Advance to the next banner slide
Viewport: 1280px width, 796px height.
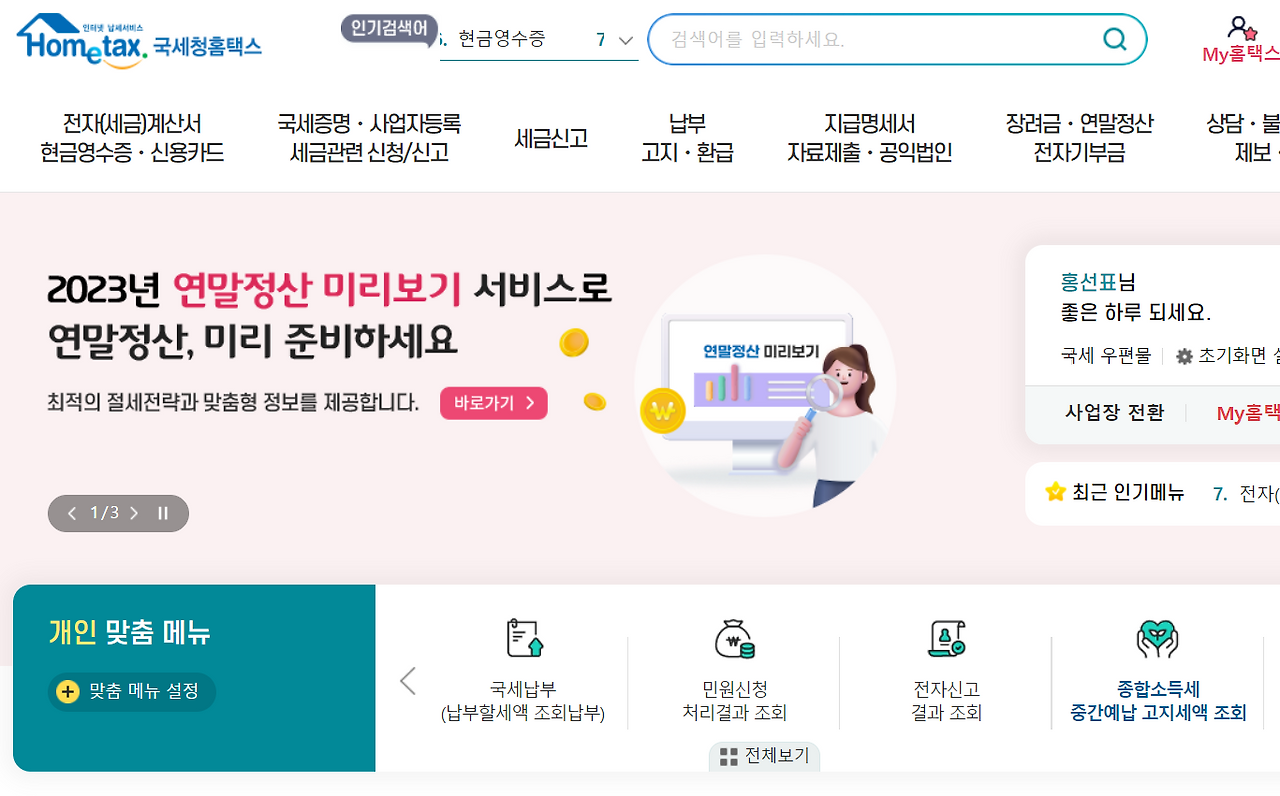(x=134, y=513)
